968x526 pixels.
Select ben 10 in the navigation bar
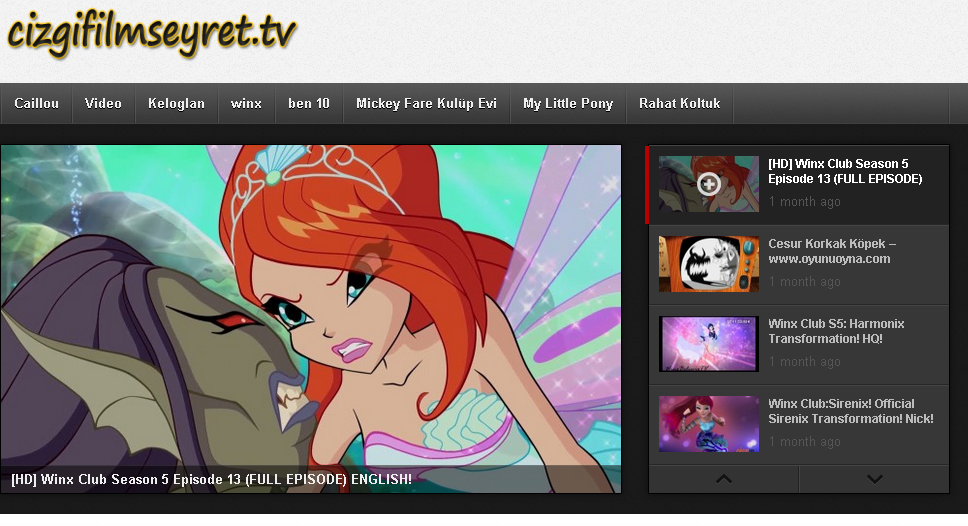point(308,104)
